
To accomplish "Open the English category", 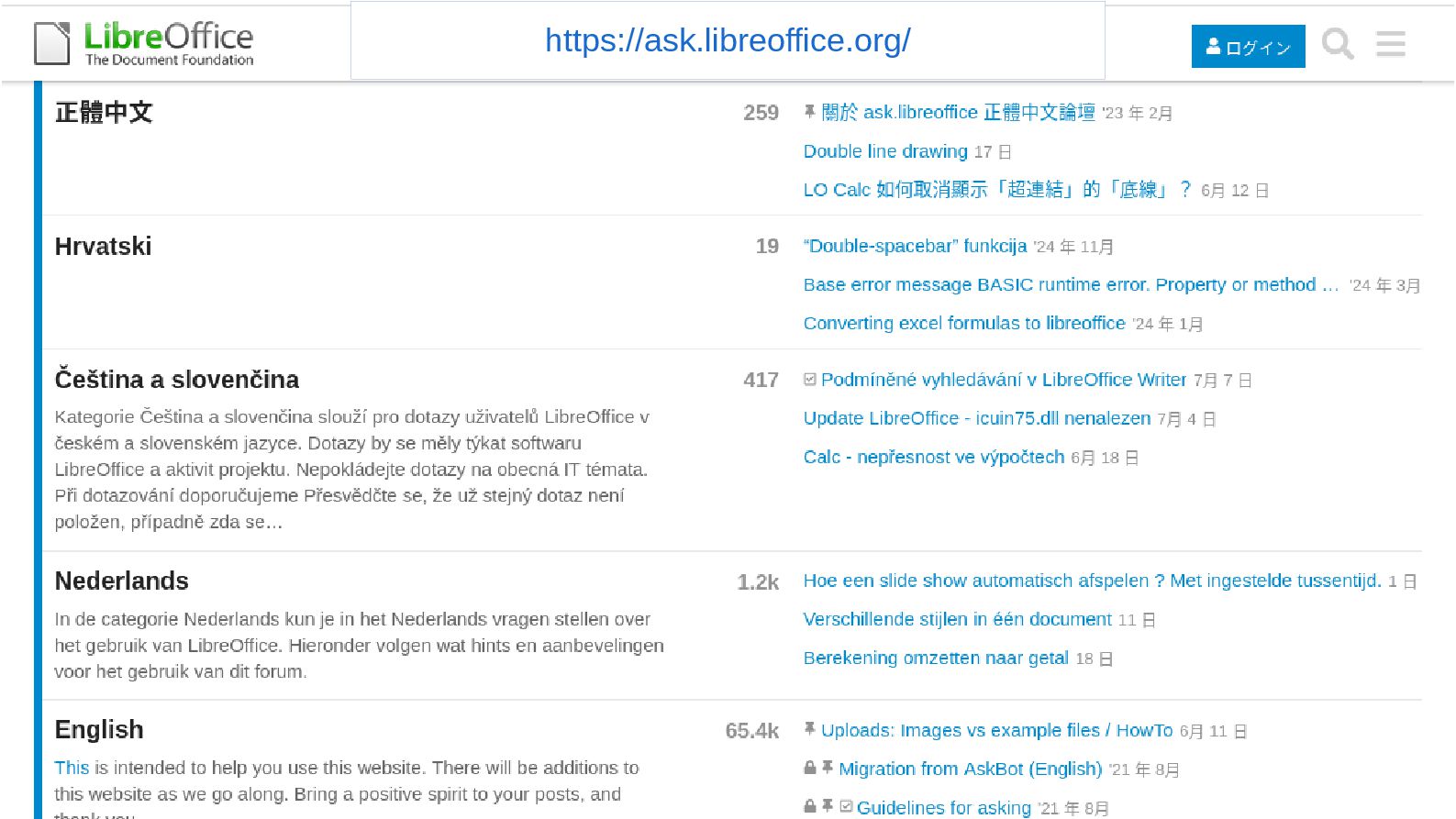I will tap(99, 730).
